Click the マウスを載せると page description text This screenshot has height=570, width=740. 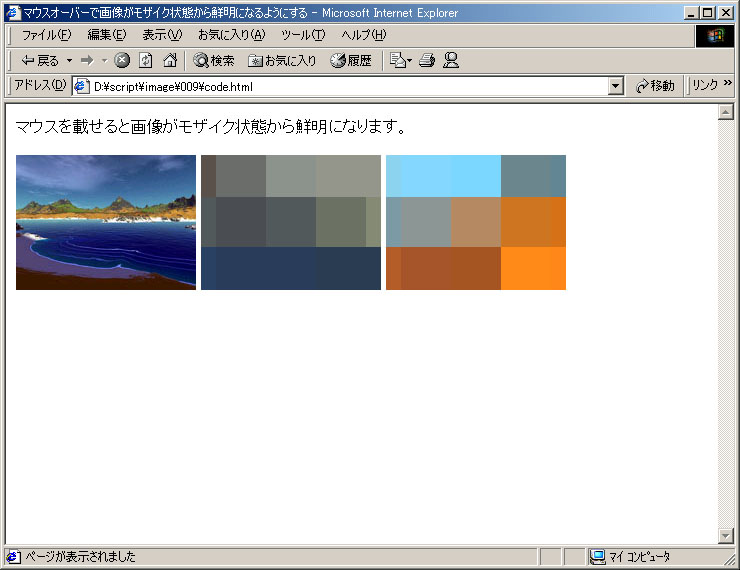[x=210, y=126]
